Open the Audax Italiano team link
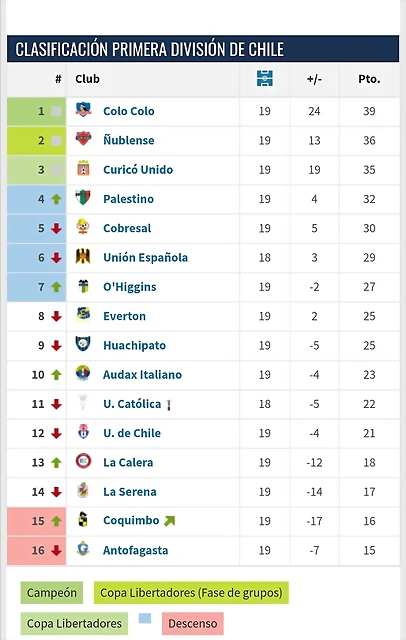Image resolution: width=406 pixels, height=640 pixels. click(142, 375)
